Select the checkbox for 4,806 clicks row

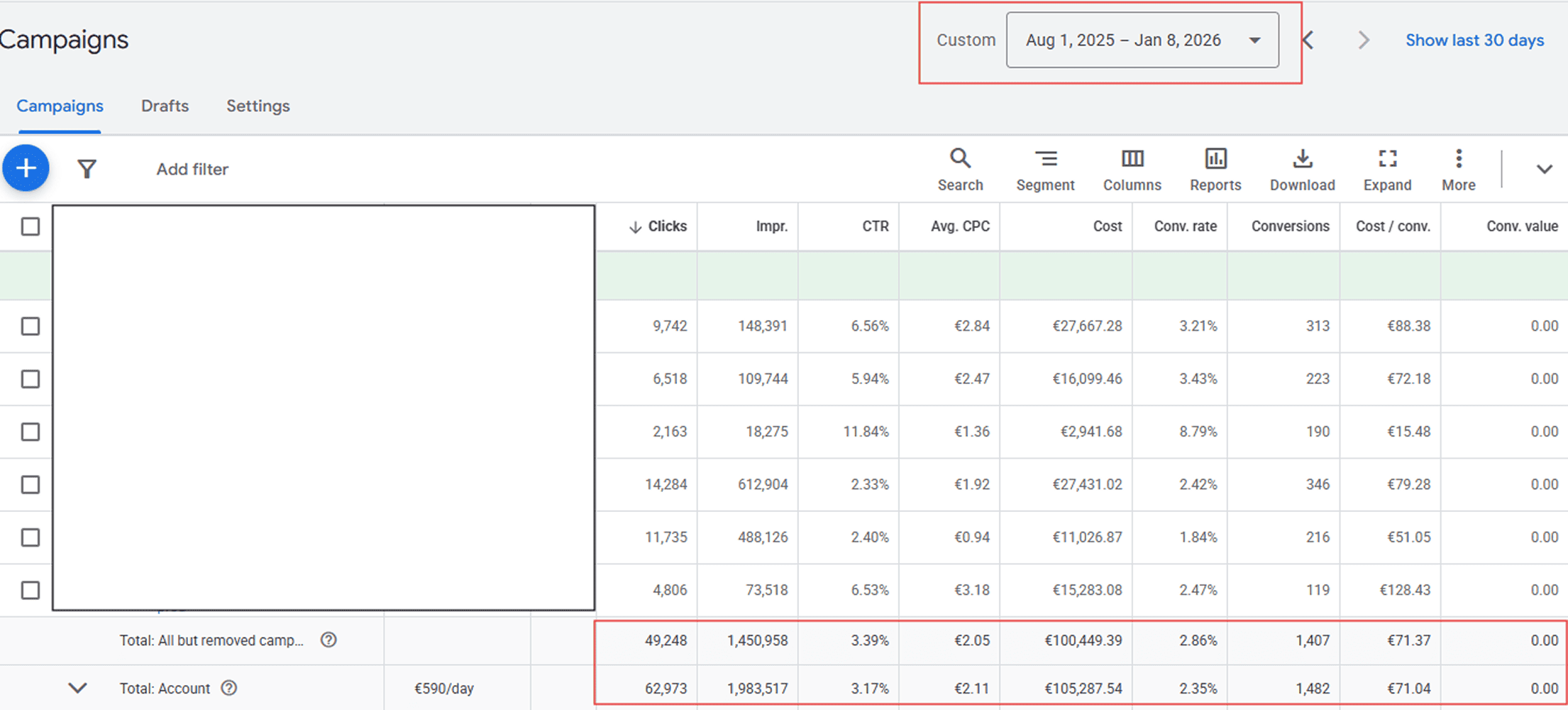point(31,590)
